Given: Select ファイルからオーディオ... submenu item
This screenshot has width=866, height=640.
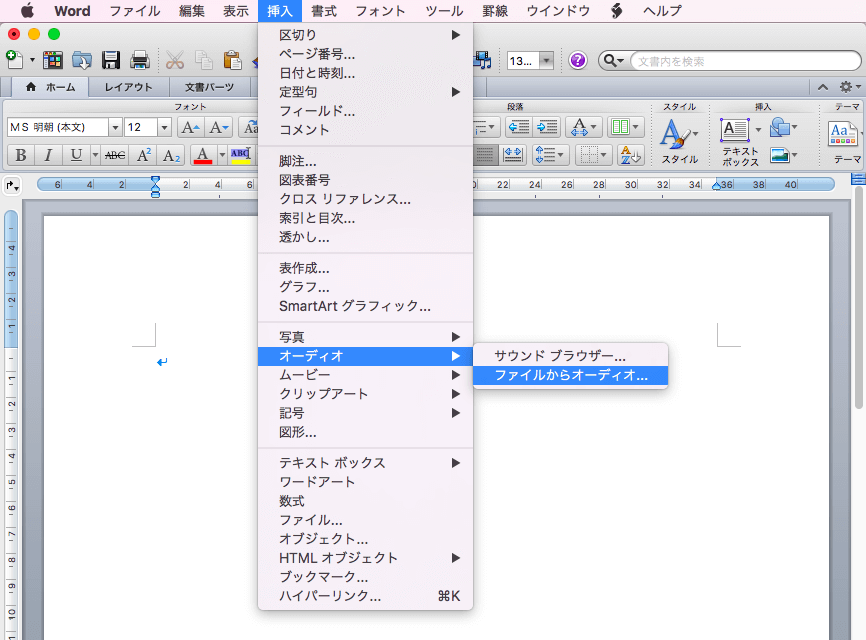Looking at the screenshot, I should (571, 375).
